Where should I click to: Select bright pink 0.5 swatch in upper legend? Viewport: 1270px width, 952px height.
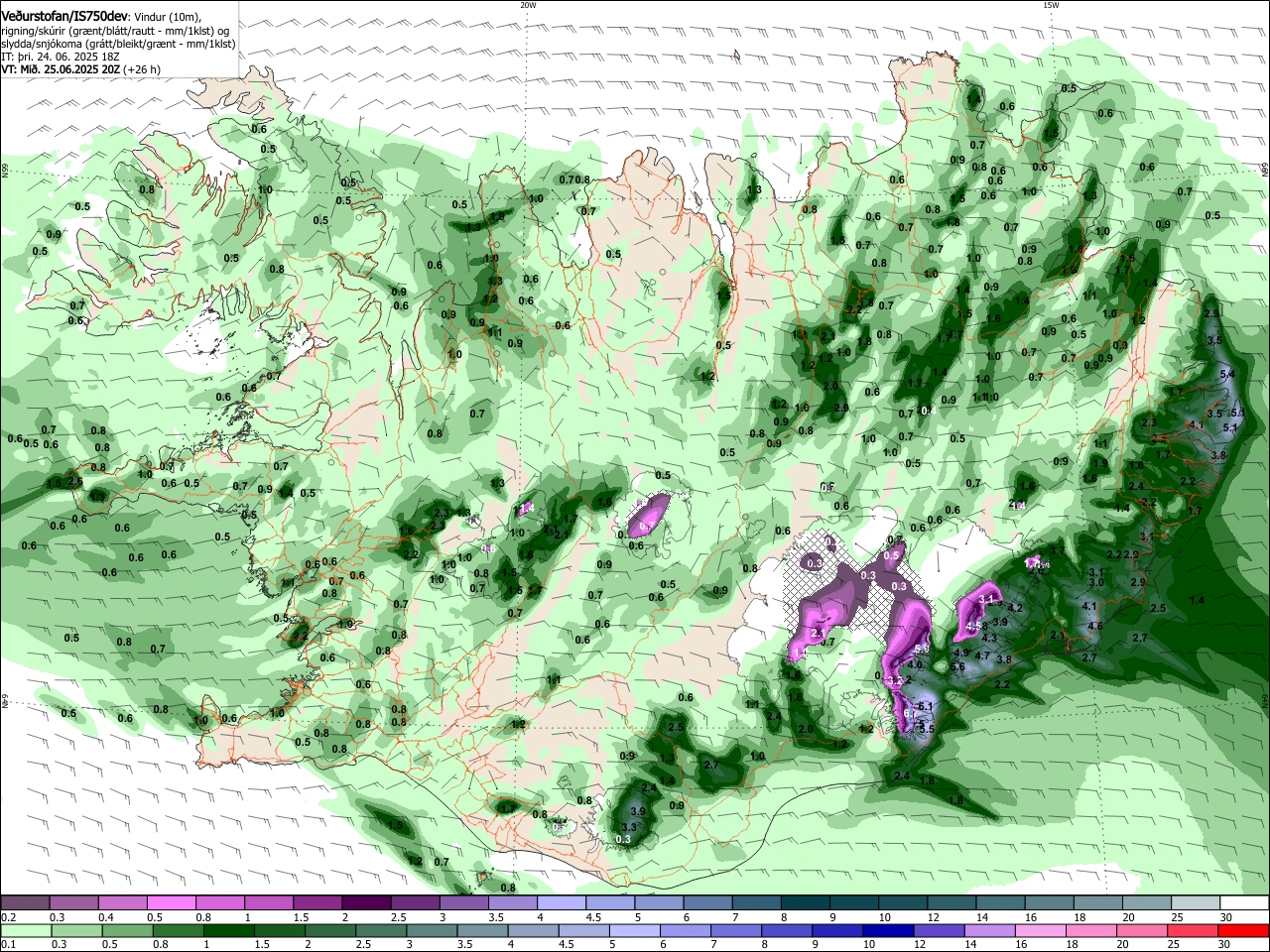pyautogui.click(x=171, y=903)
